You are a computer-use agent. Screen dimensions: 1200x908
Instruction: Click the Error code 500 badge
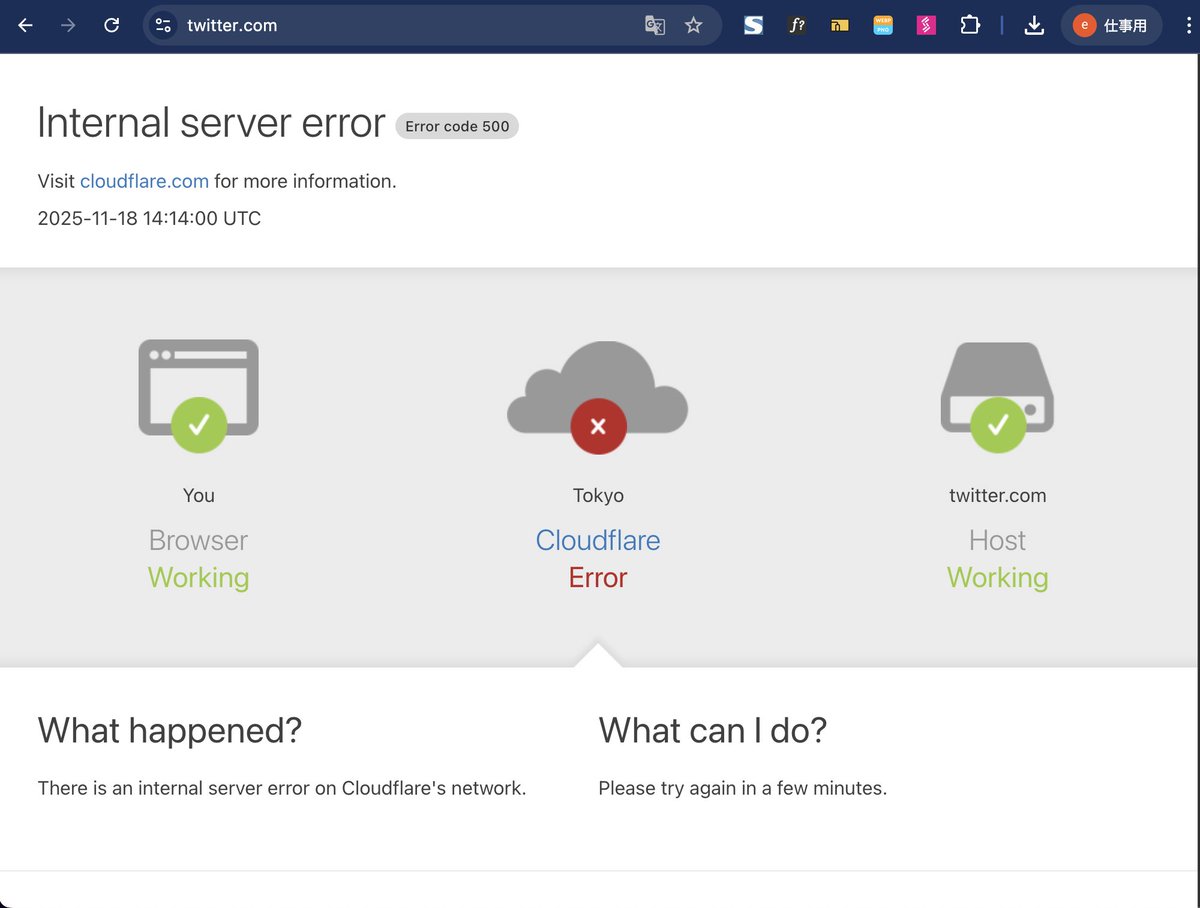[457, 126]
